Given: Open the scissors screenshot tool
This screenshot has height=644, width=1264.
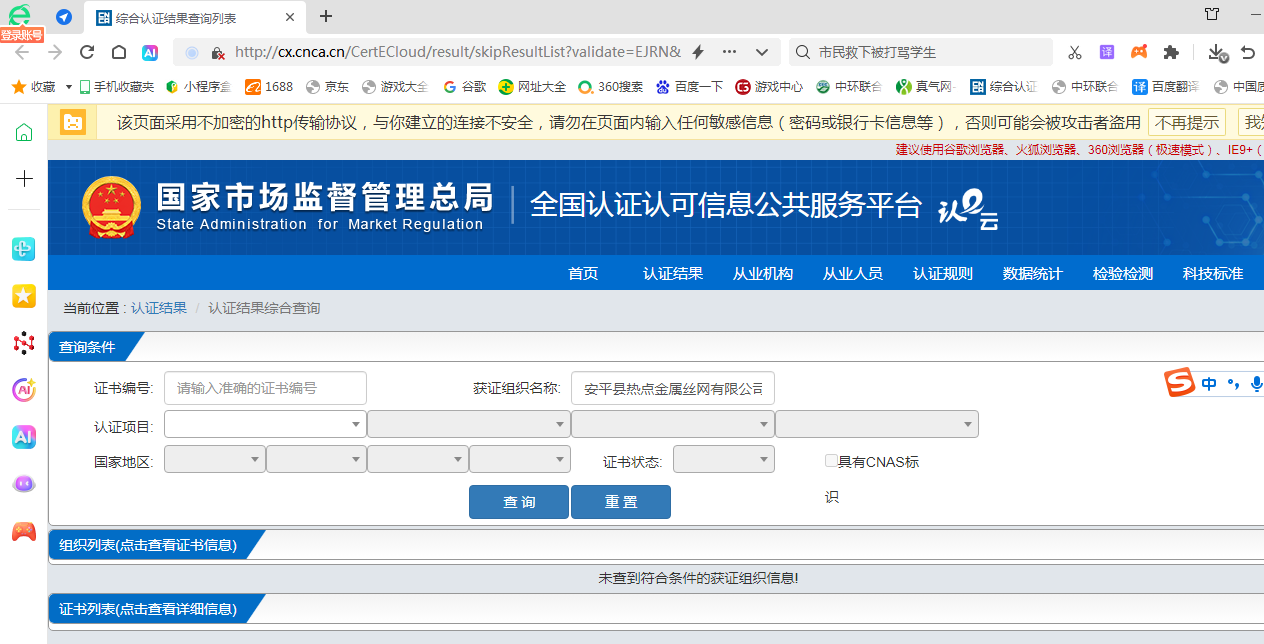Looking at the screenshot, I should (1075, 52).
